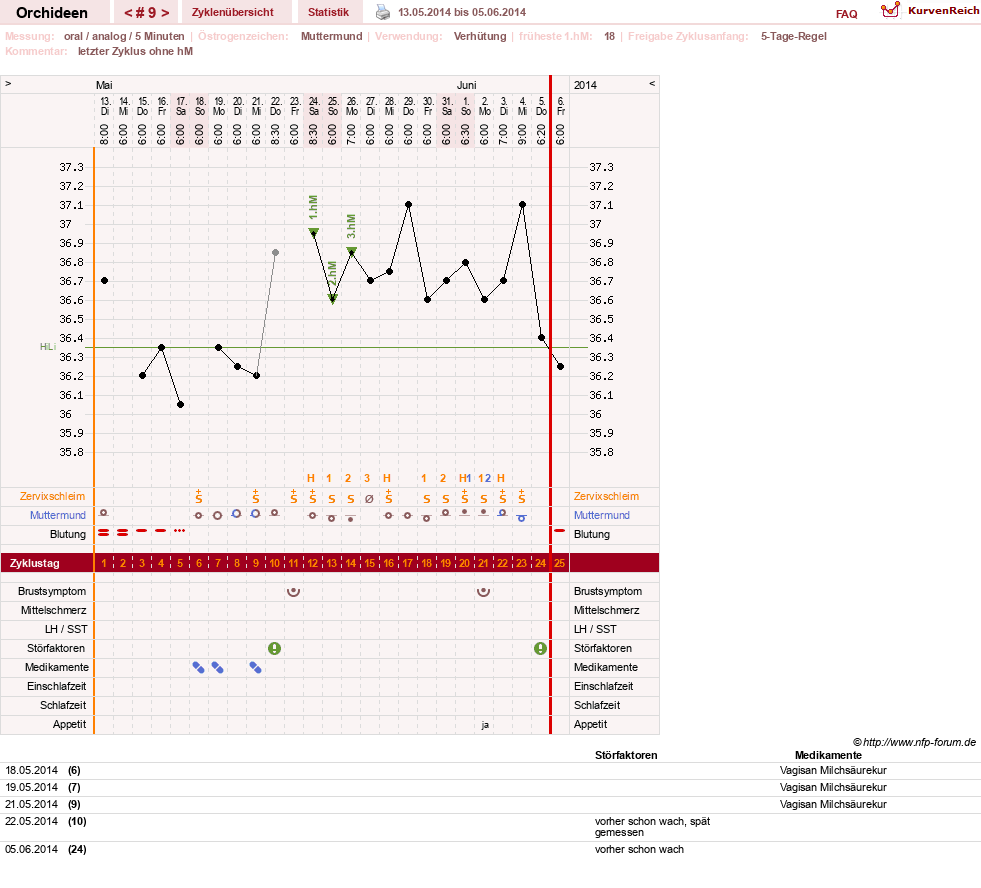Click the 37.1 temperature point on 29 May
Screen dimensions: 981x888
coord(409,205)
